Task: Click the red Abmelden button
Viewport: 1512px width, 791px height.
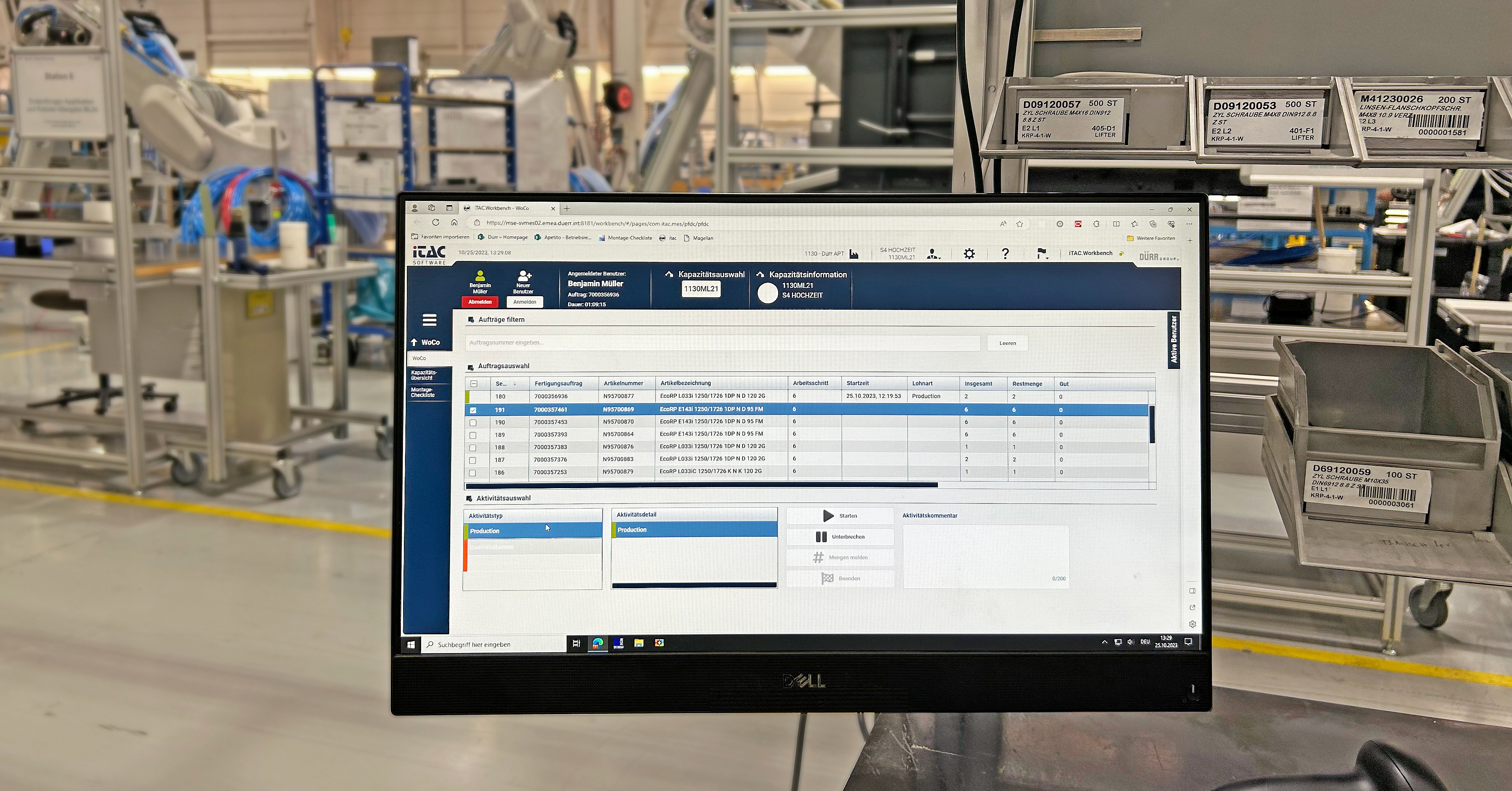Action: click(480, 302)
